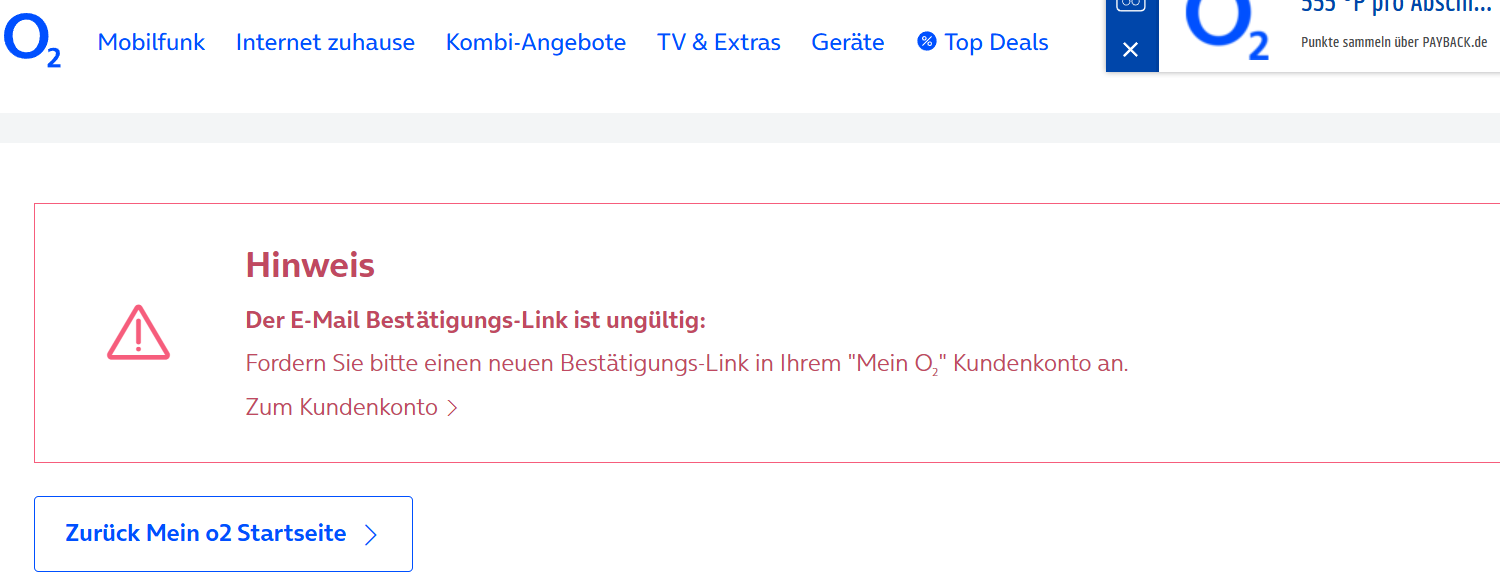Select the Top Deals navigation link
The width and height of the screenshot is (1500, 576).
(x=996, y=42)
